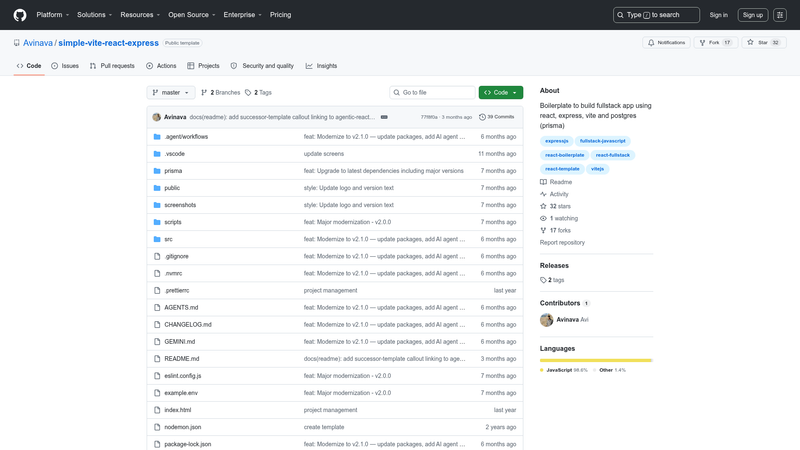Open the simple-vite-react-express repository link
Screen dimensions: 800x450
[x=108, y=43]
